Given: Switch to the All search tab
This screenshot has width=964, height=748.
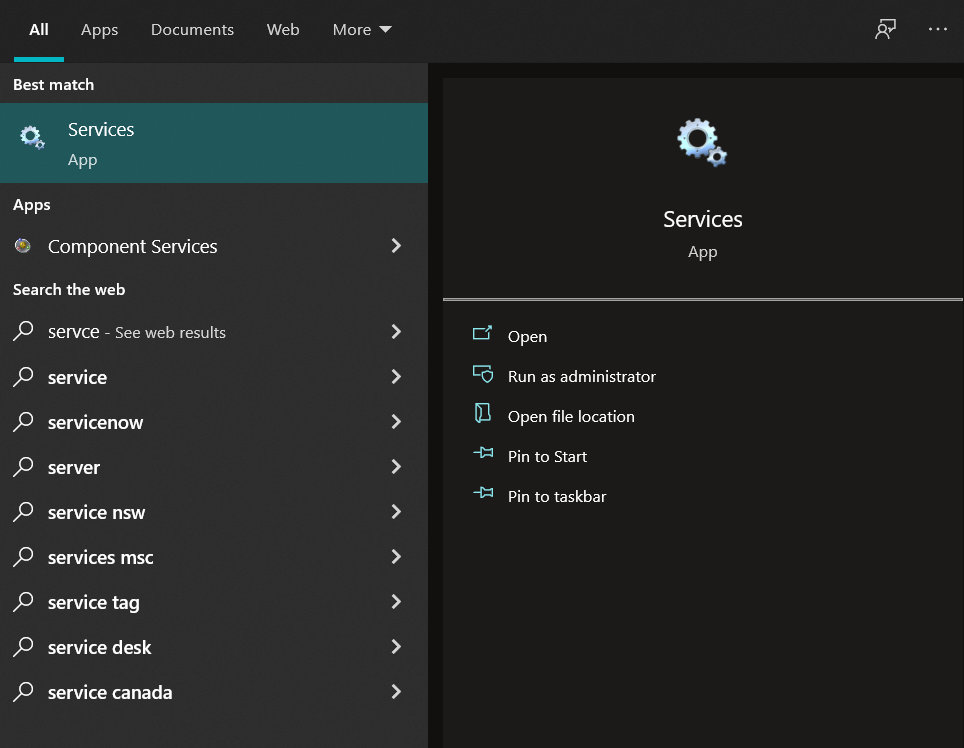Looking at the screenshot, I should pyautogui.click(x=39, y=30).
